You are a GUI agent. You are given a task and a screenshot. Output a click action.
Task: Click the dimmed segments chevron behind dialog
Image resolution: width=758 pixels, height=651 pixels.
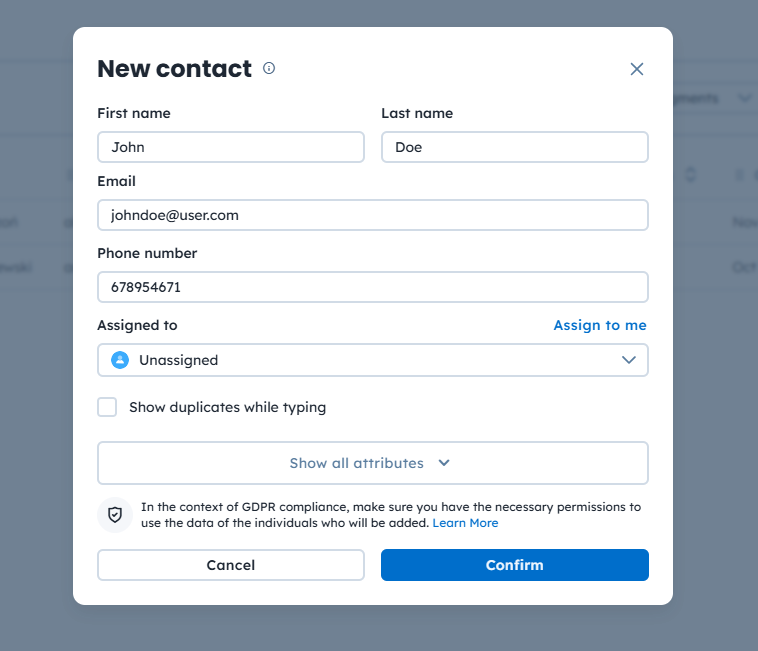[744, 98]
